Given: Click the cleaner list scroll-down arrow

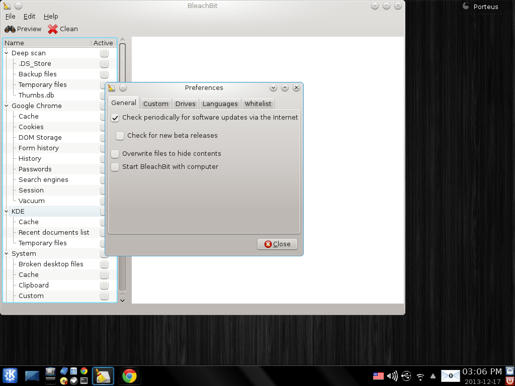Looking at the screenshot, I should tap(122, 300).
